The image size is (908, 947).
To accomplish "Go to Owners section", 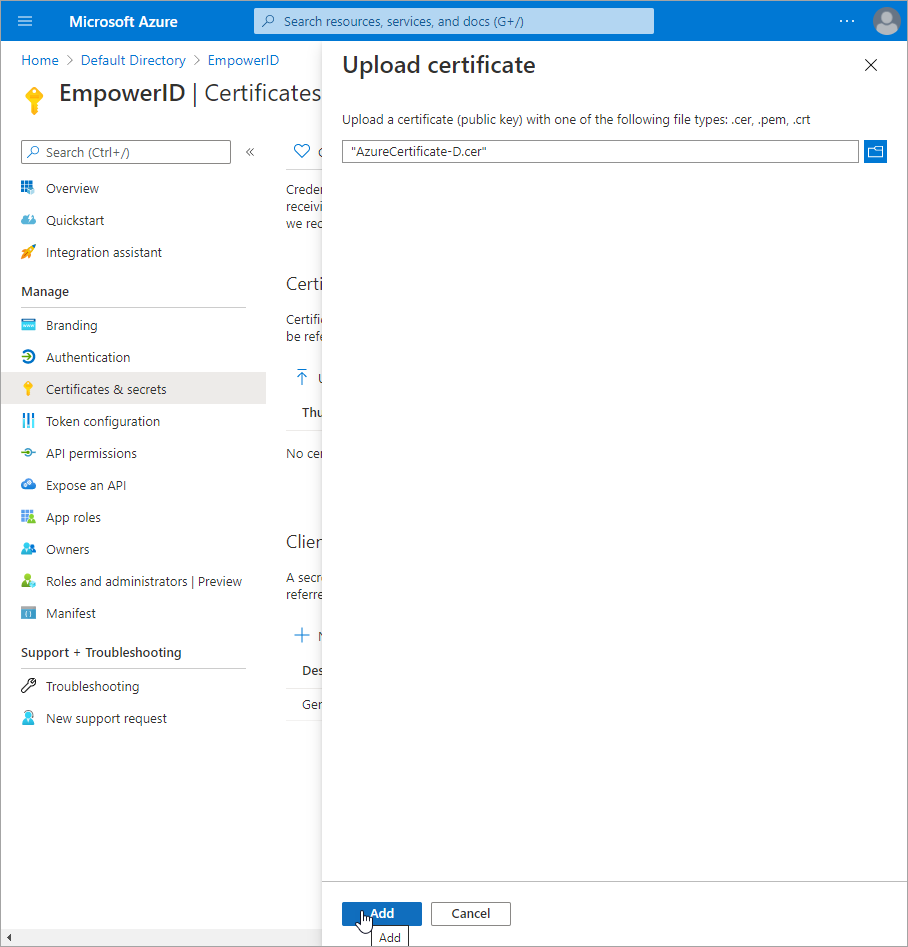I will click(67, 549).
